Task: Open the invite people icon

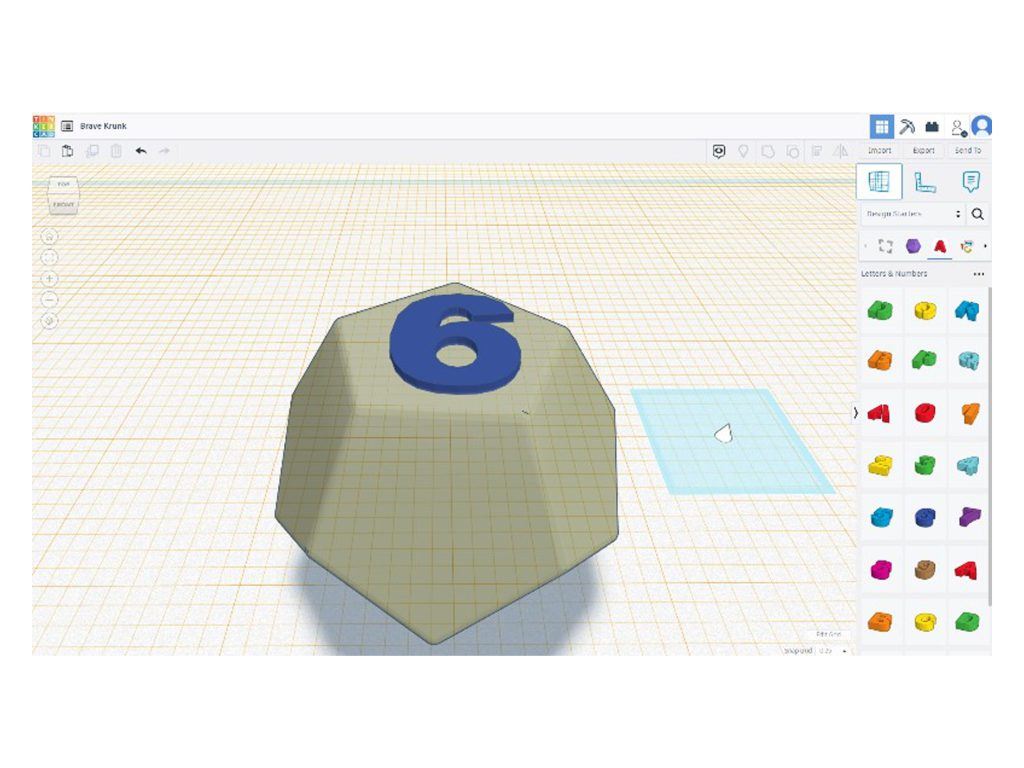Action: pyautogui.click(x=958, y=127)
